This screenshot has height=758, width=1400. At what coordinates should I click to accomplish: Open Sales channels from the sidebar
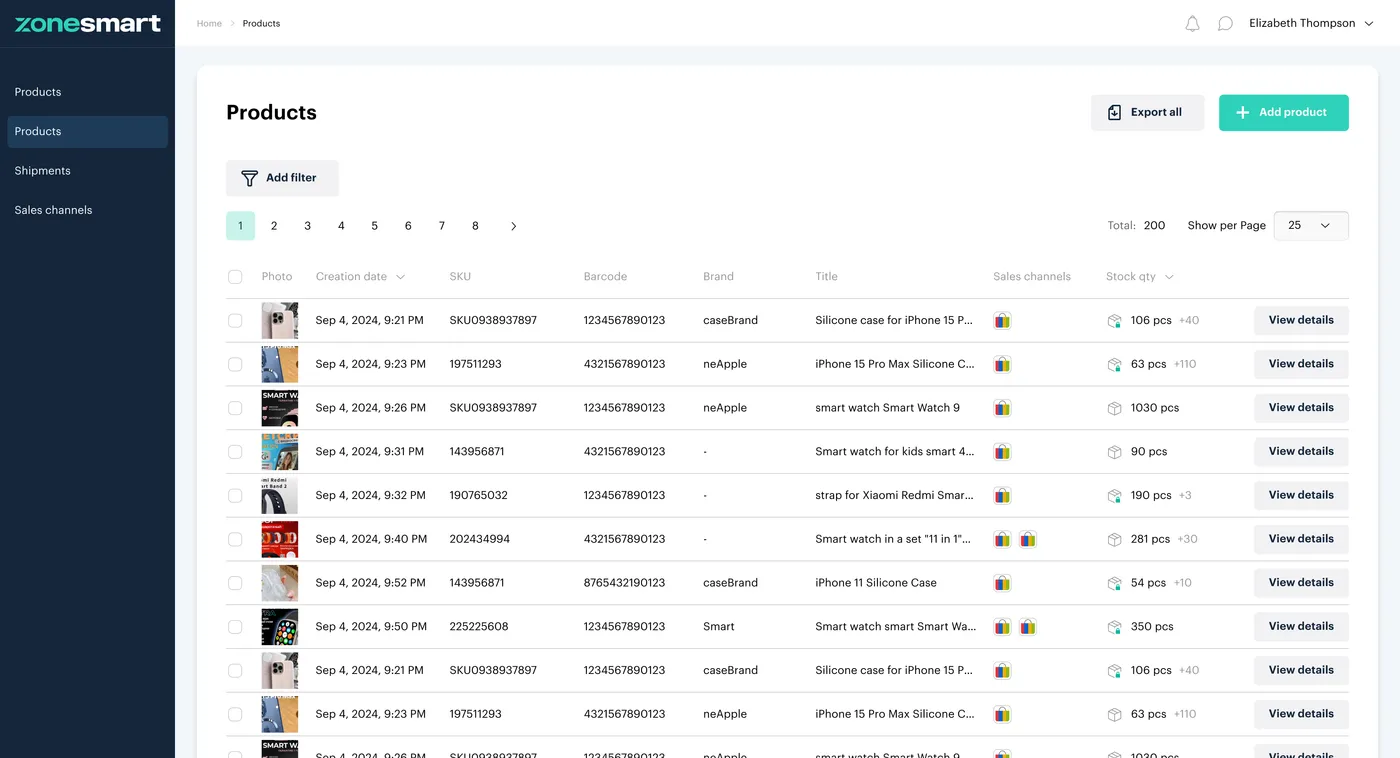click(53, 210)
